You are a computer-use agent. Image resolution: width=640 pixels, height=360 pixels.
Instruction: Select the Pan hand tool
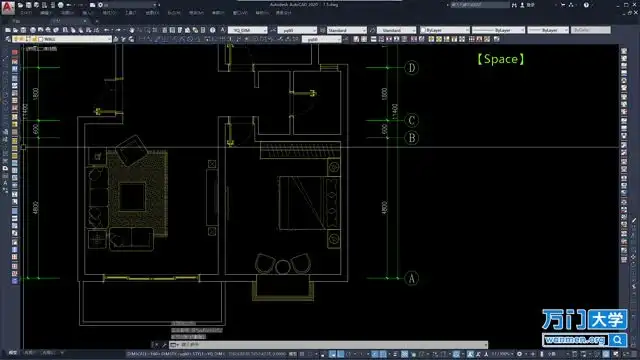(131, 30)
